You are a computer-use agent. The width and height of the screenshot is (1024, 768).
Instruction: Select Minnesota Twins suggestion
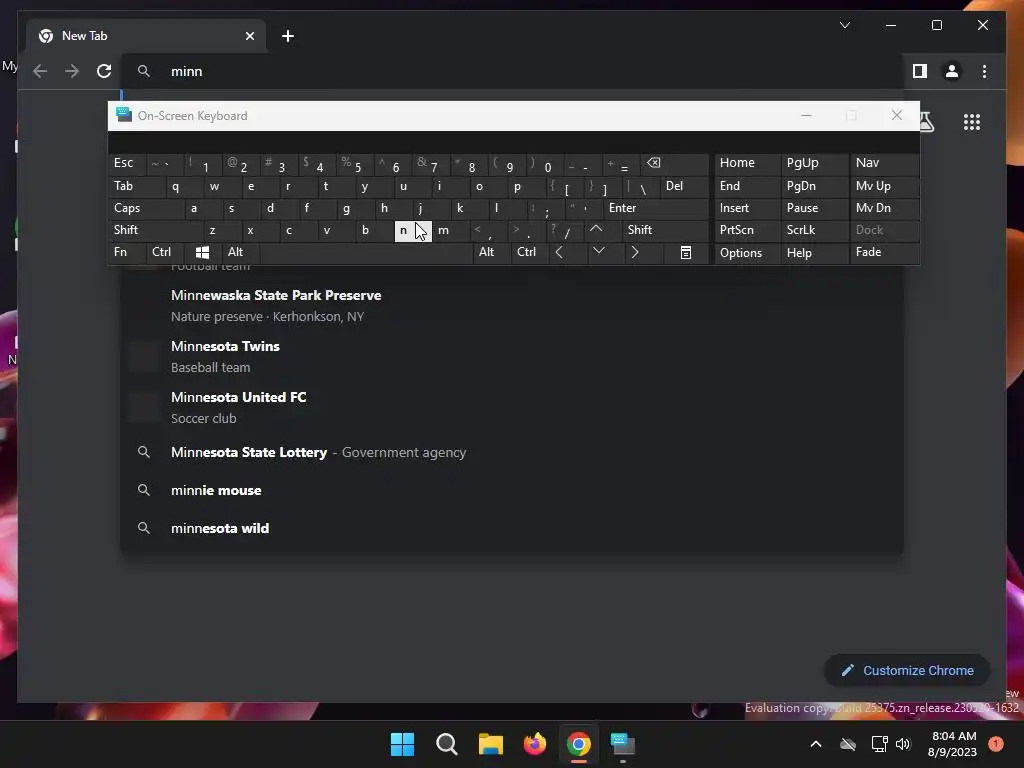[x=512, y=357]
